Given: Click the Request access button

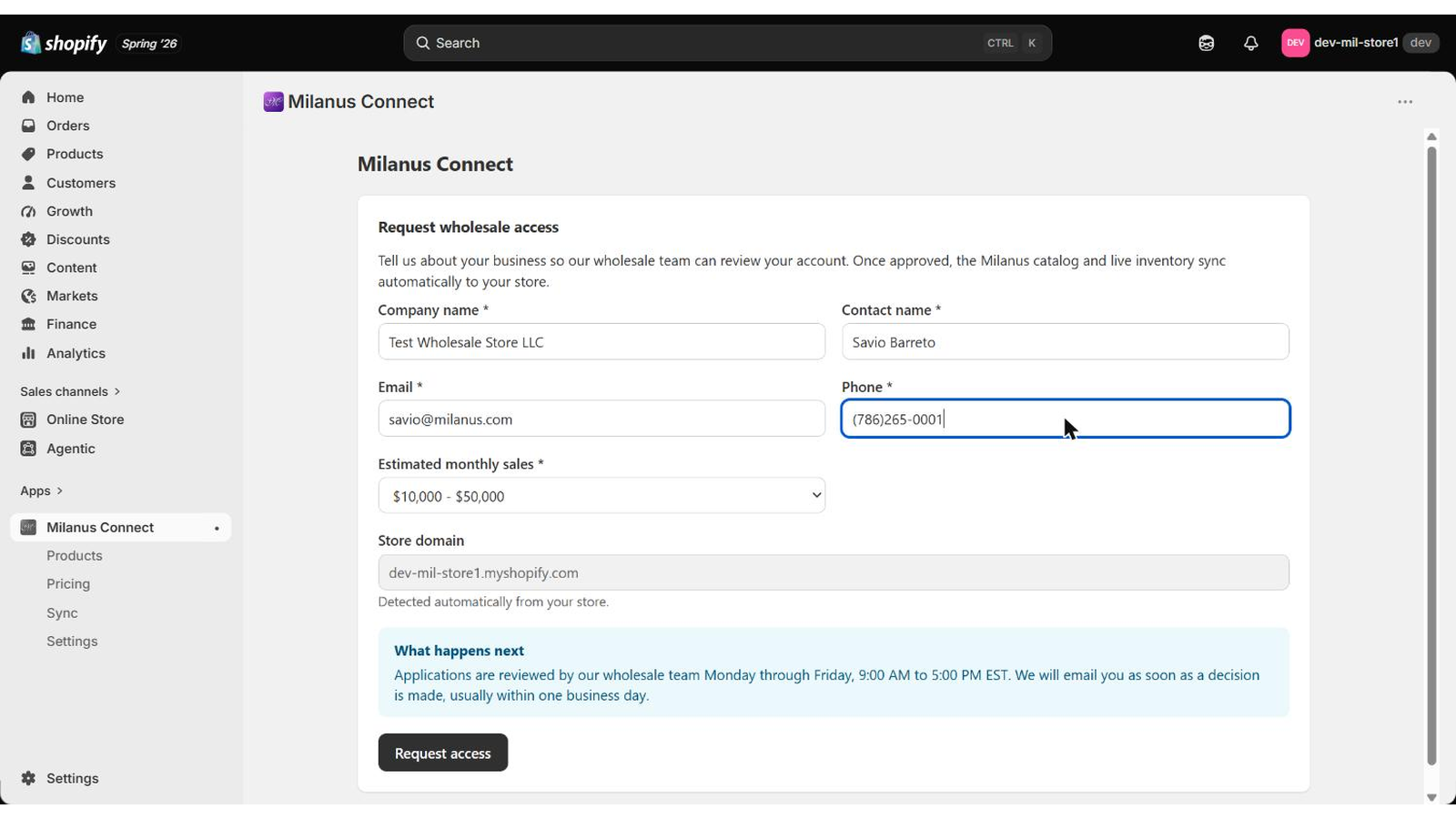Looking at the screenshot, I should (x=443, y=753).
